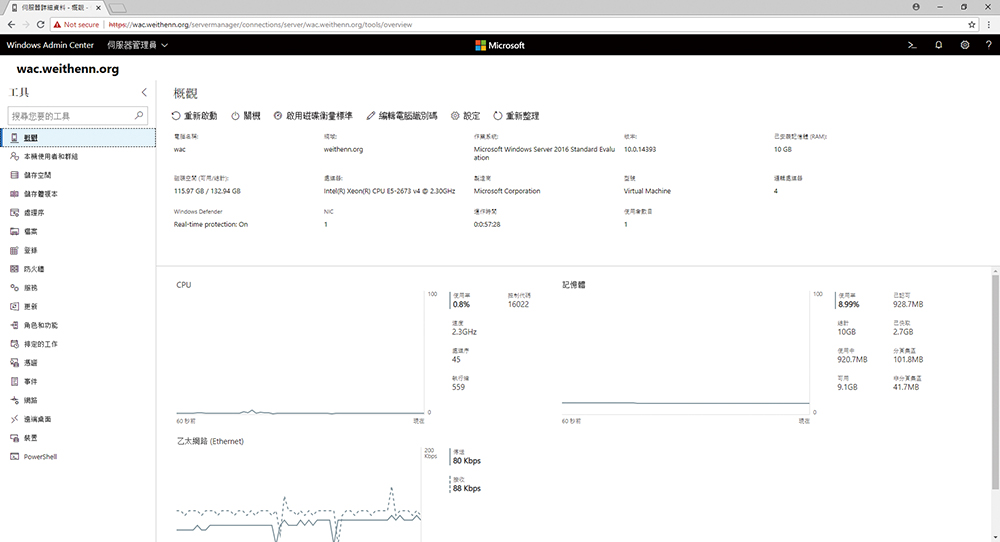Click Windows Admin Center home link
1000x542 pixels.
(50, 45)
